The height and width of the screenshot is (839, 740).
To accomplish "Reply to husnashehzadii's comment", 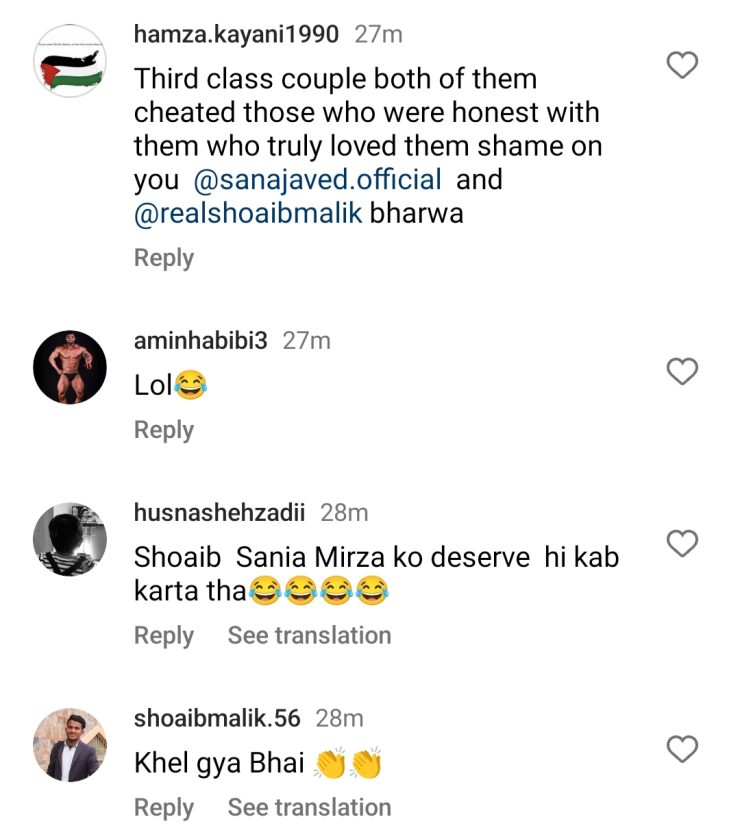I will (164, 636).
